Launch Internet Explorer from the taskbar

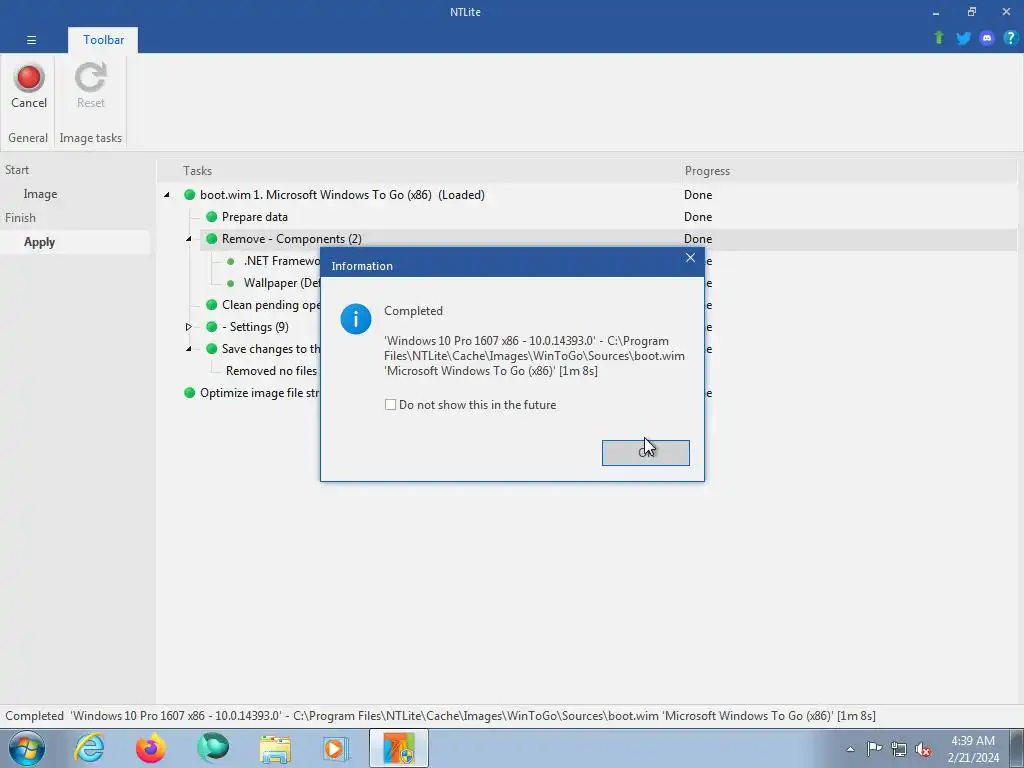[x=89, y=748]
